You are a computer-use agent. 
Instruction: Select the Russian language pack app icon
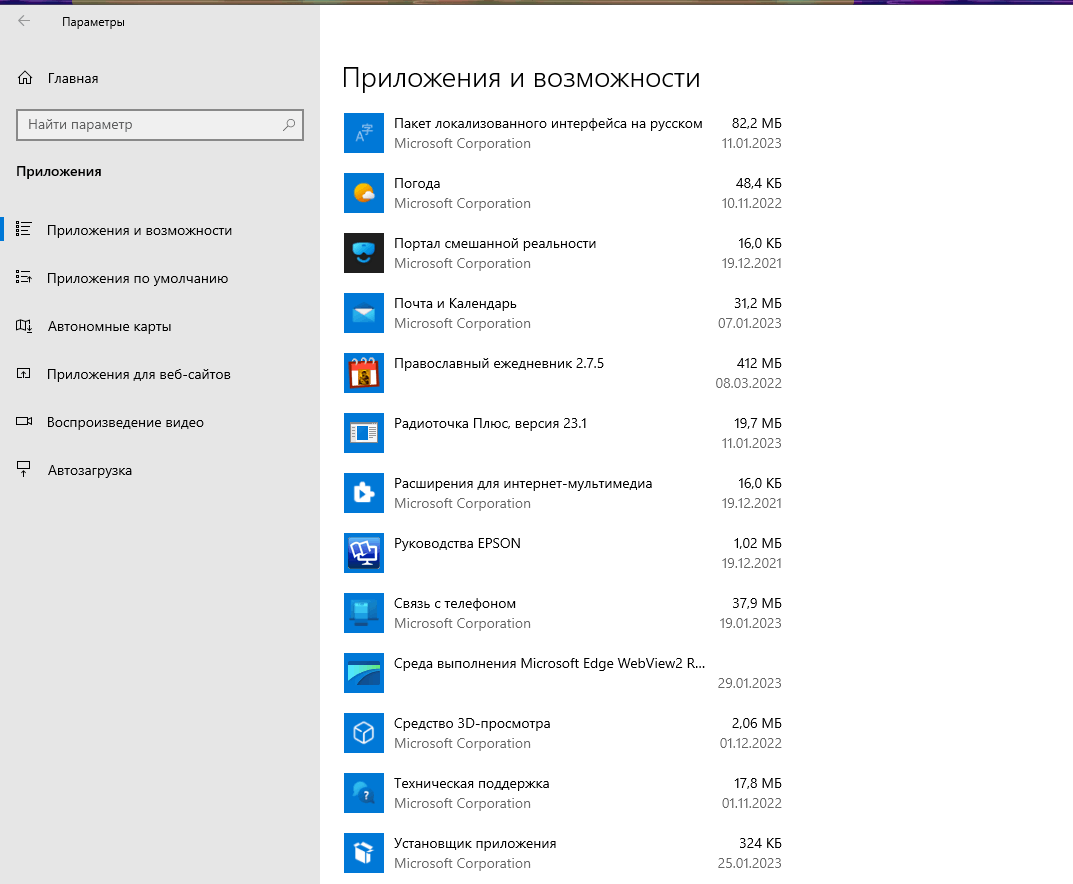(363, 133)
